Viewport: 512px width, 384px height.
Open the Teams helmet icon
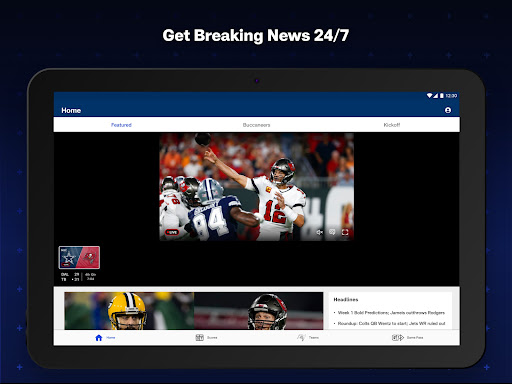pos(301,338)
